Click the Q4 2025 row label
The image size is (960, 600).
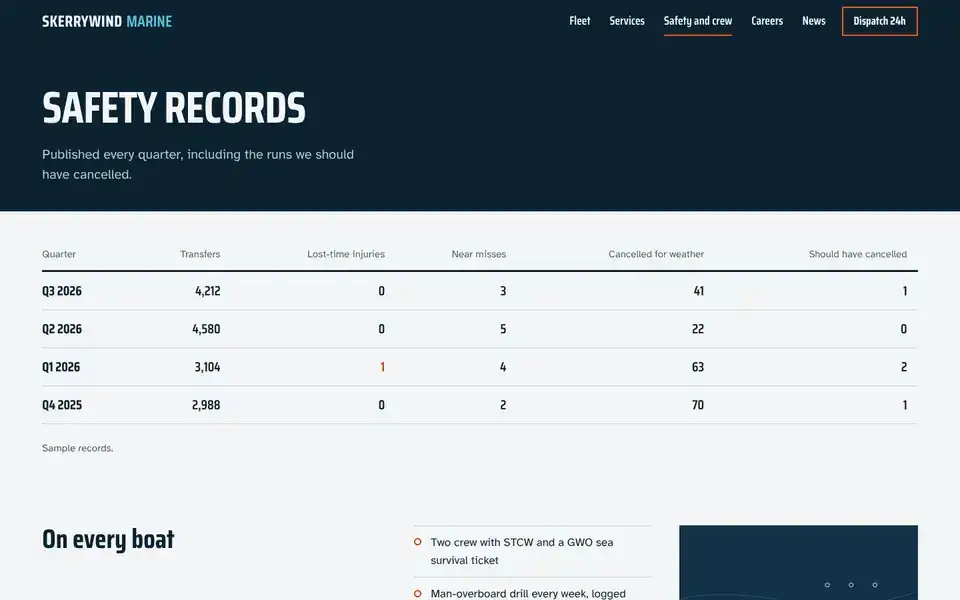(62, 405)
